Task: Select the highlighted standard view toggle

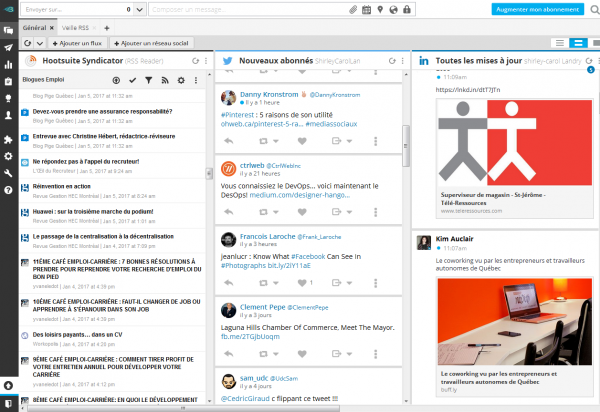Action: pyautogui.click(x=578, y=43)
